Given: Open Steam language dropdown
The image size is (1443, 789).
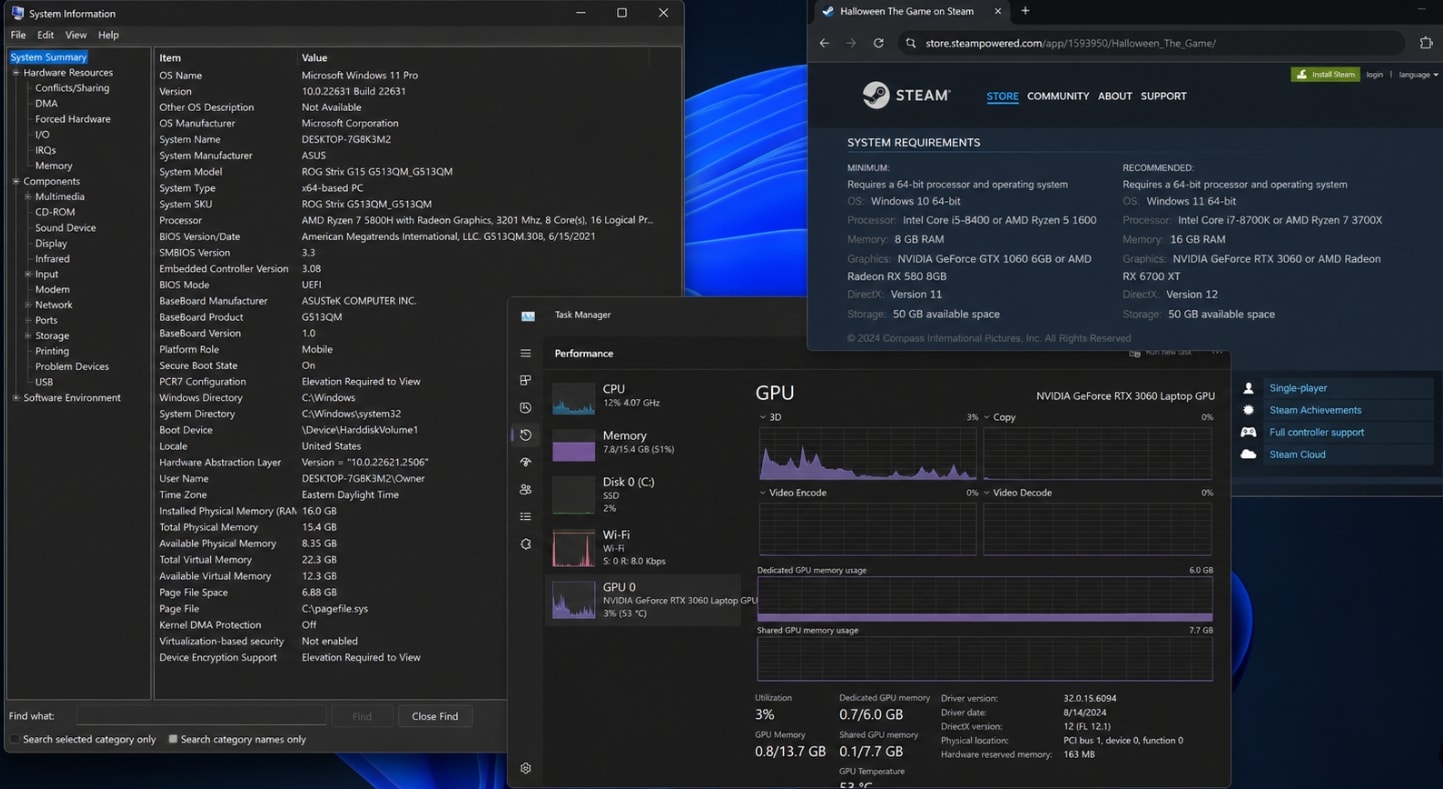Looking at the screenshot, I should (x=1418, y=74).
